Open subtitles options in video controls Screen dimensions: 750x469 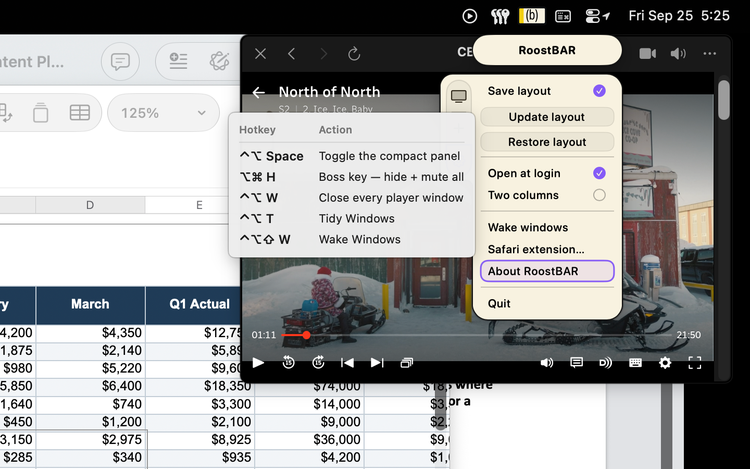576,362
